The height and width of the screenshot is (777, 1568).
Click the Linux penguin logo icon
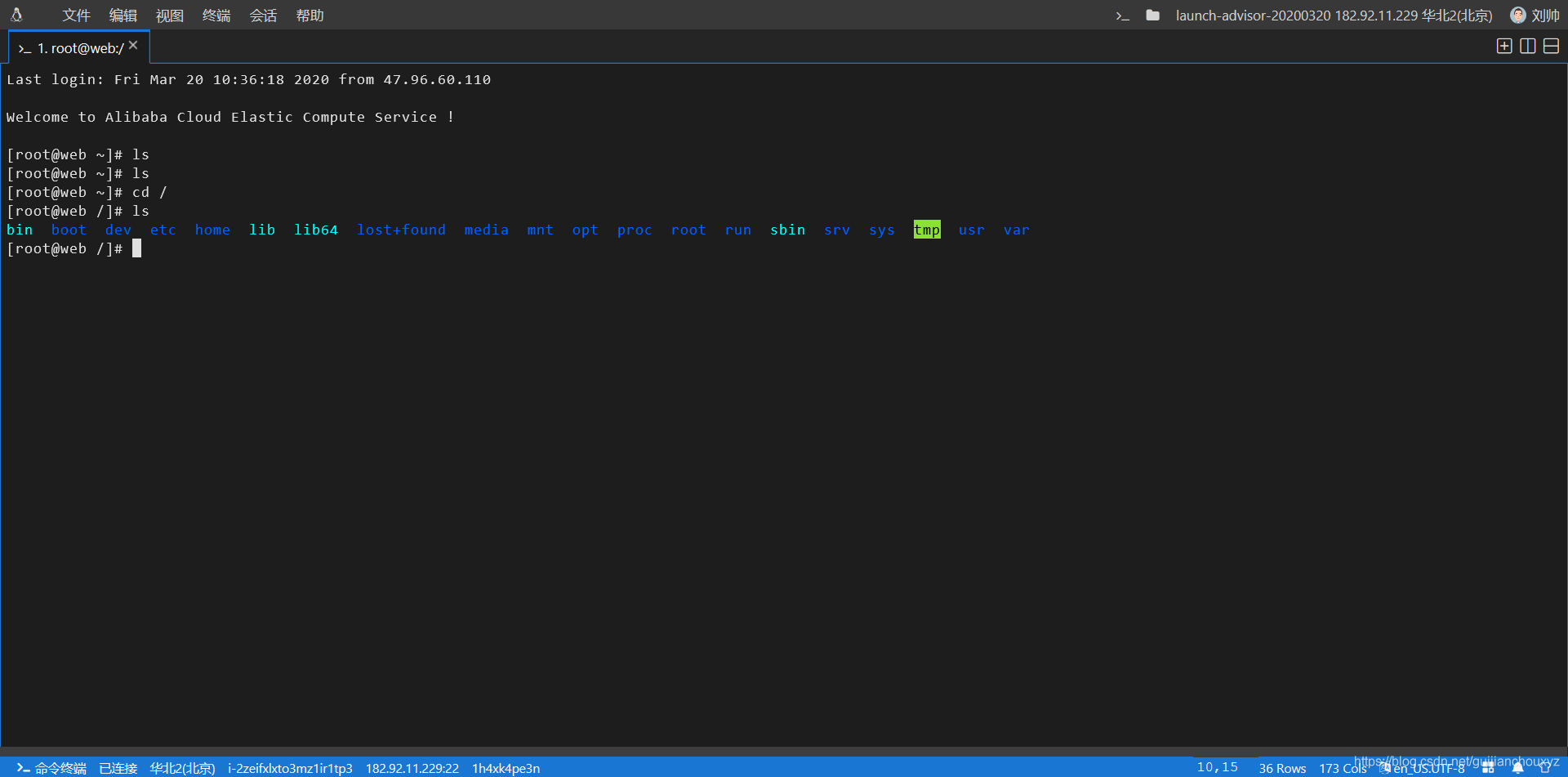(16, 15)
